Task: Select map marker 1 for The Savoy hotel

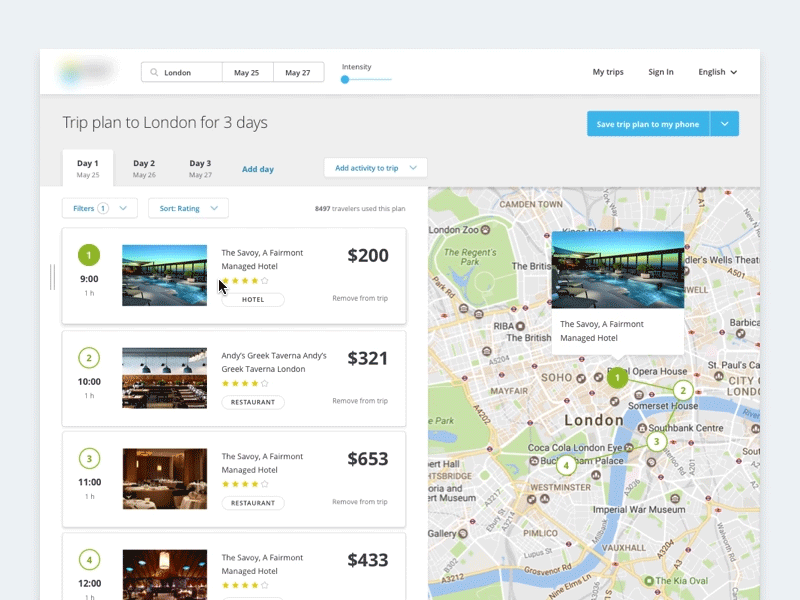Action: pos(617,378)
